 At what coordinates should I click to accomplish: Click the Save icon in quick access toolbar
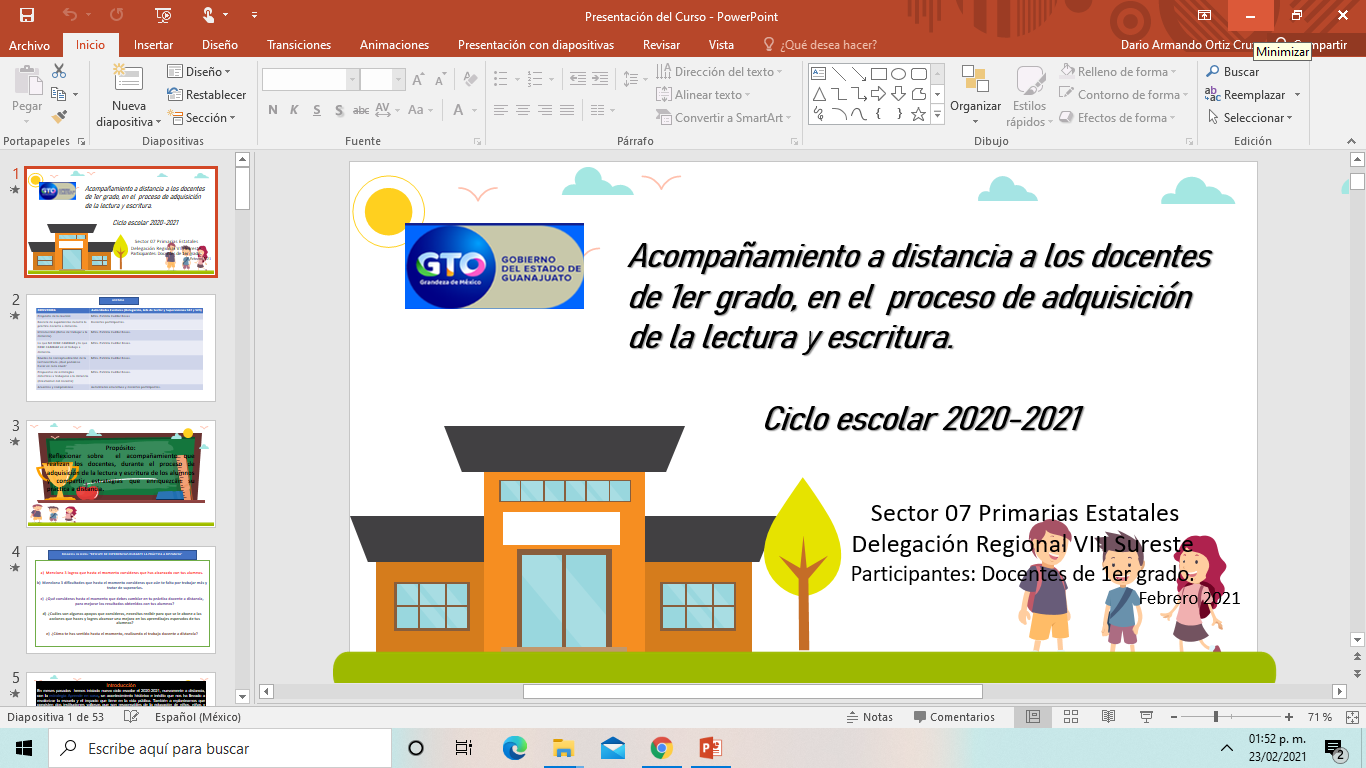[26, 16]
